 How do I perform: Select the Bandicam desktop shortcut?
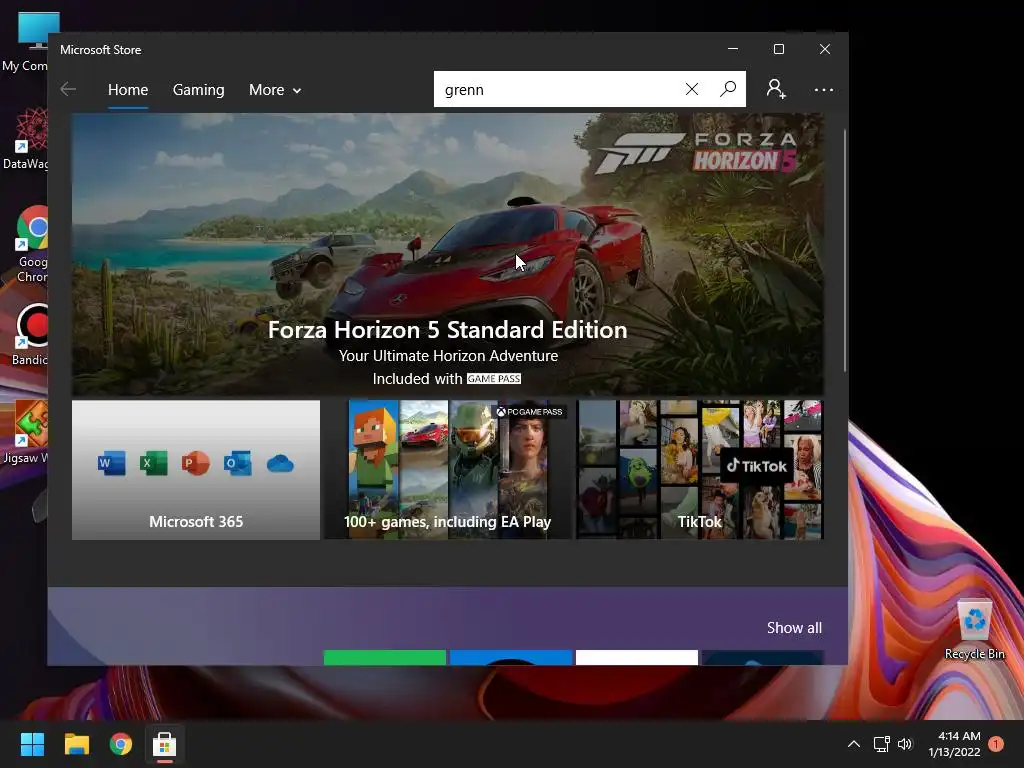(x=30, y=334)
